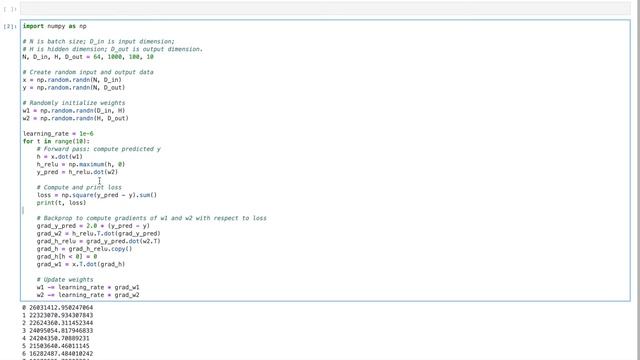Click the line 'N, D_in, H, D_out = 64, 1000, 100, 10'
Screen dimensions: 640x360
click(88, 57)
